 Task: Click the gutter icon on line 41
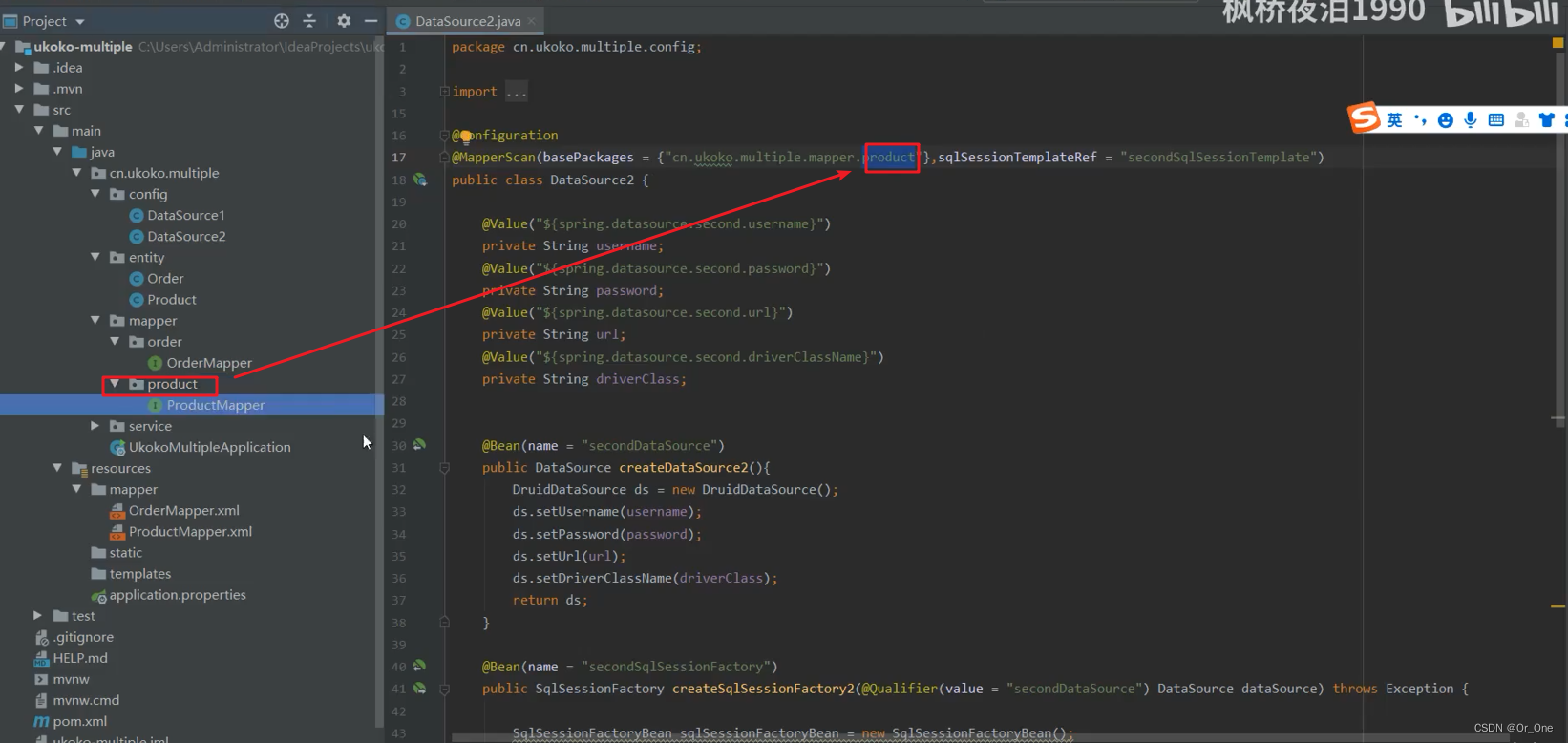coord(419,688)
